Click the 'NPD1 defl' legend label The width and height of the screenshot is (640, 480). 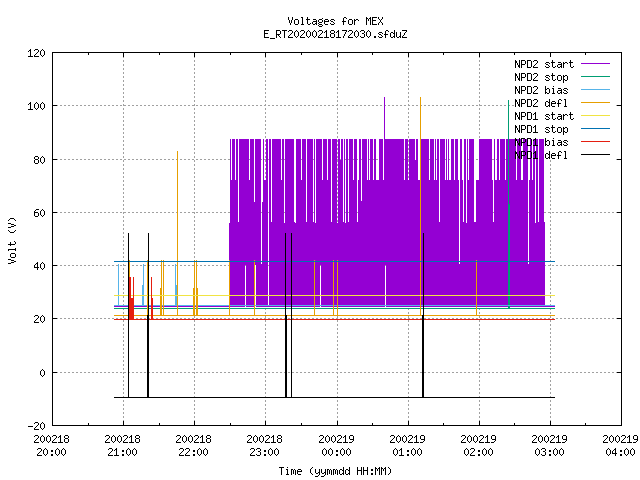tap(541, 156)
